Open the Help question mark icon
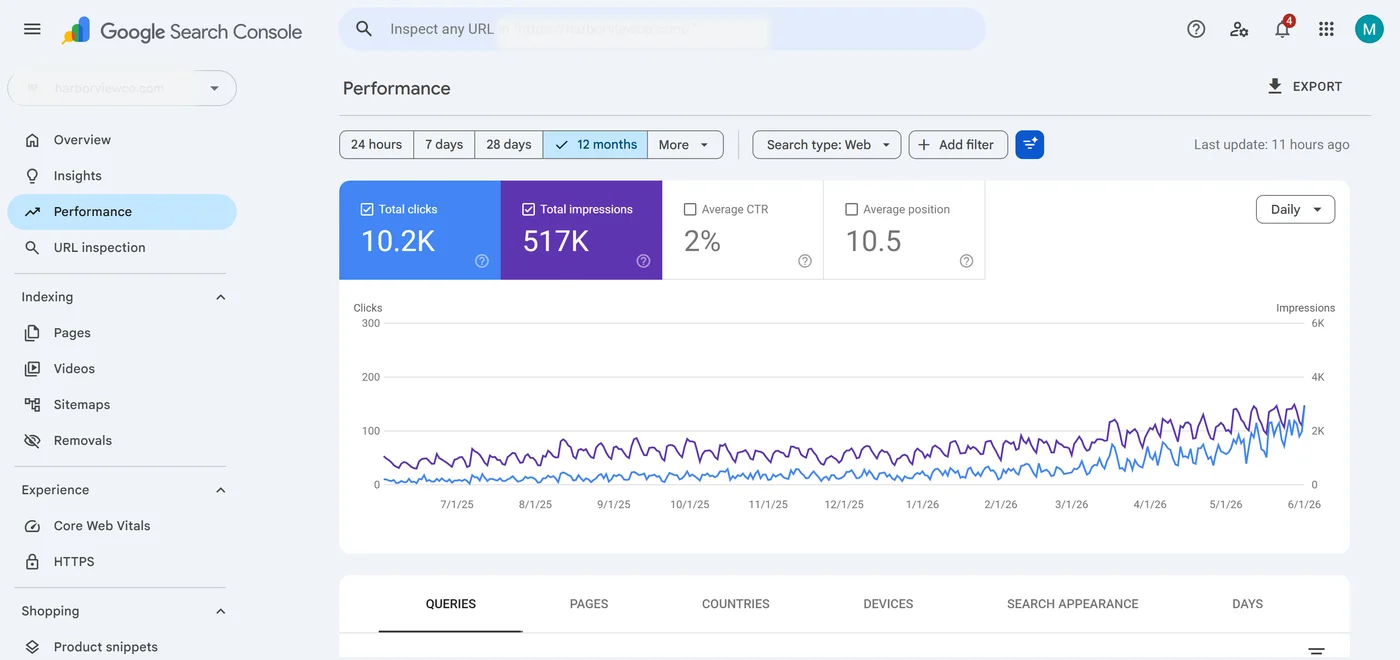This screenshot has height=660, width=1400. click(1196, 29)
